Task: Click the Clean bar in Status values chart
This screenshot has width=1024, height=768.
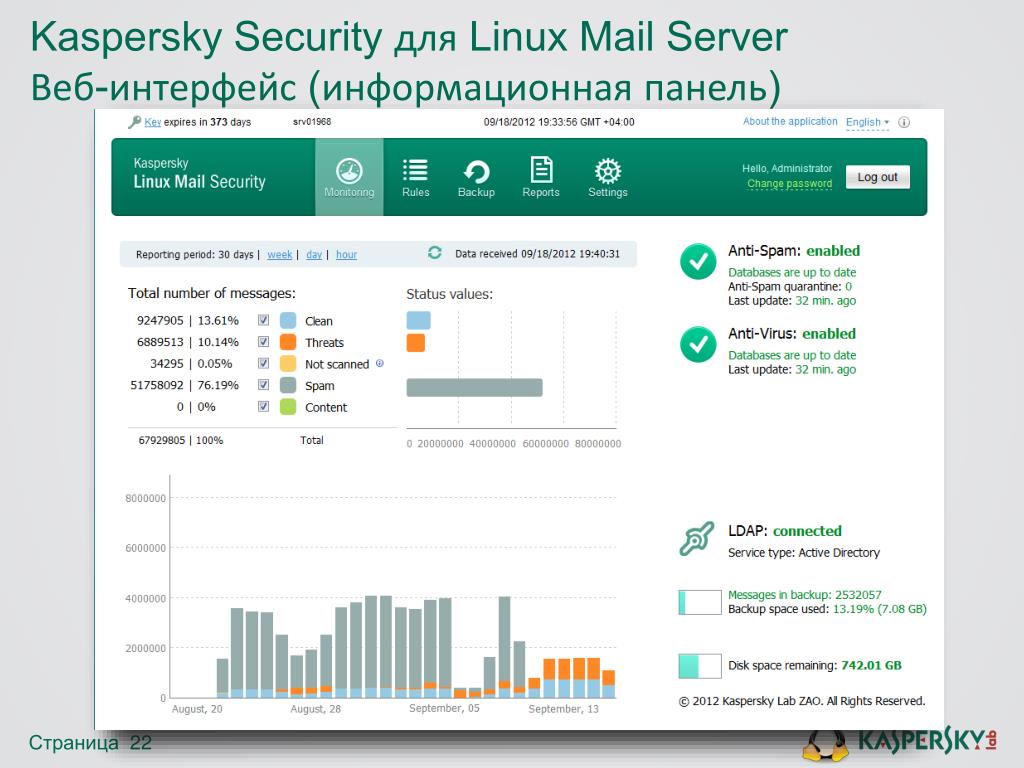Action: pyautogui.click(x=418, y=320)
